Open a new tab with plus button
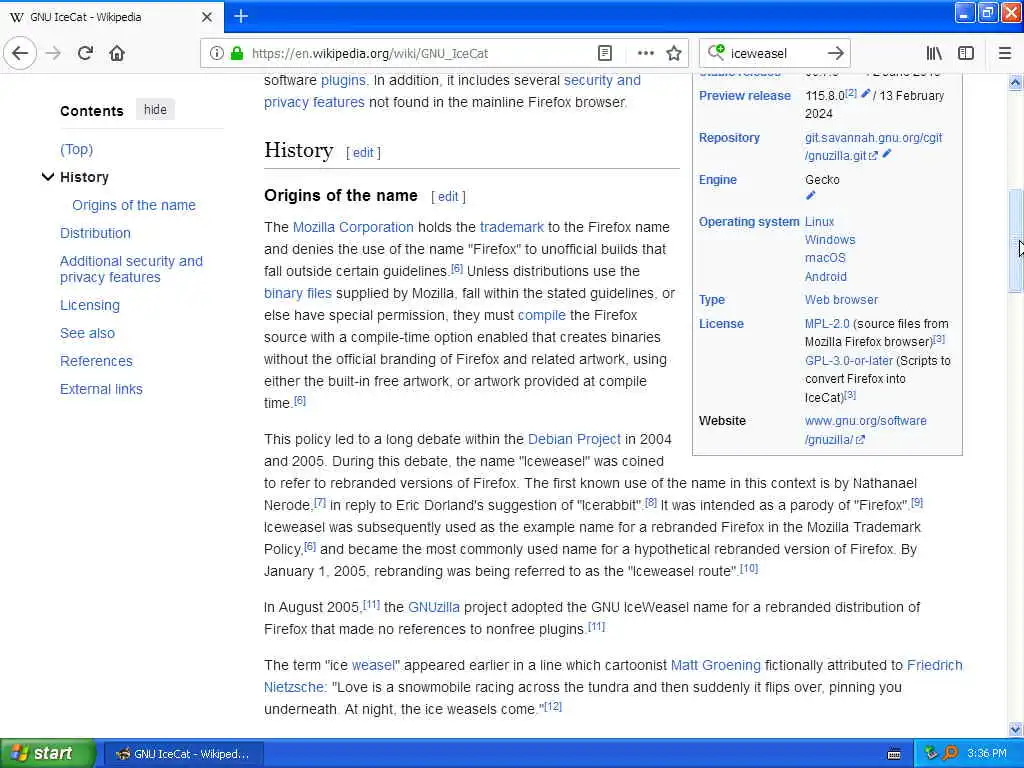Viewport: 1024px width, 768px height. 240,16
